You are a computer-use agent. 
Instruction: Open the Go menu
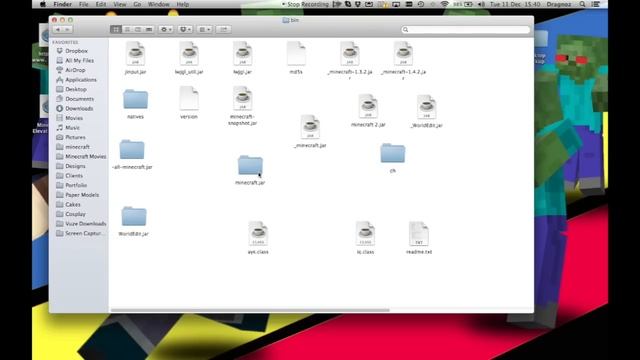[x=137, y=4]
